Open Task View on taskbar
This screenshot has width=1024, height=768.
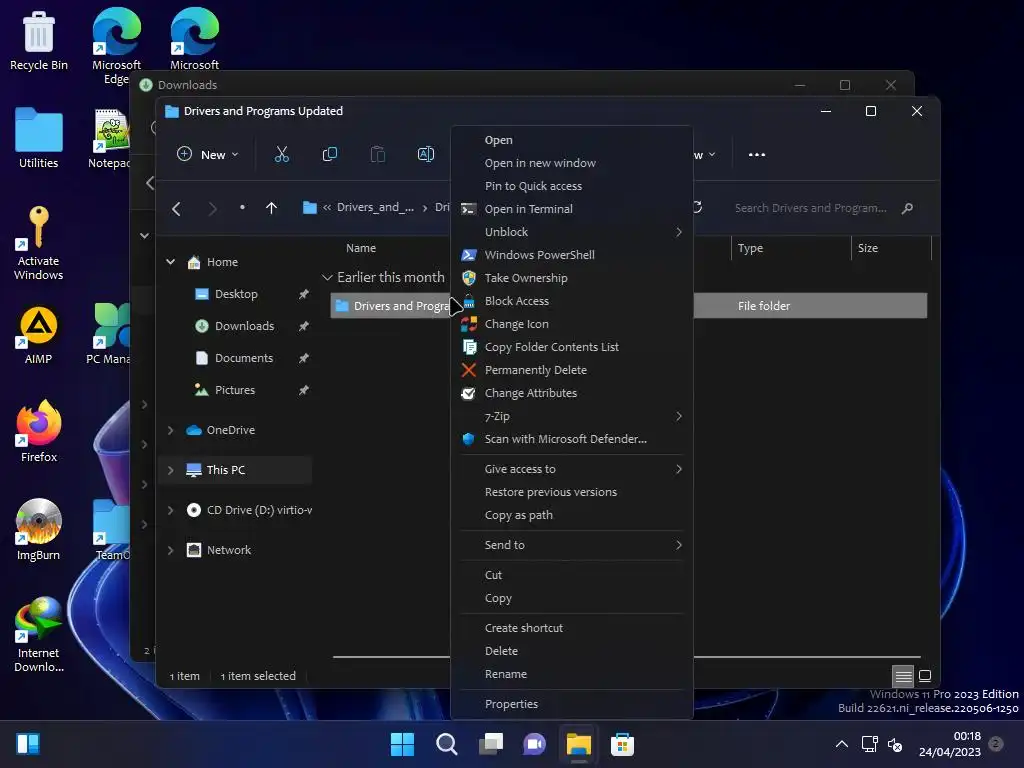pyautogui.click(x=491, y=744)
